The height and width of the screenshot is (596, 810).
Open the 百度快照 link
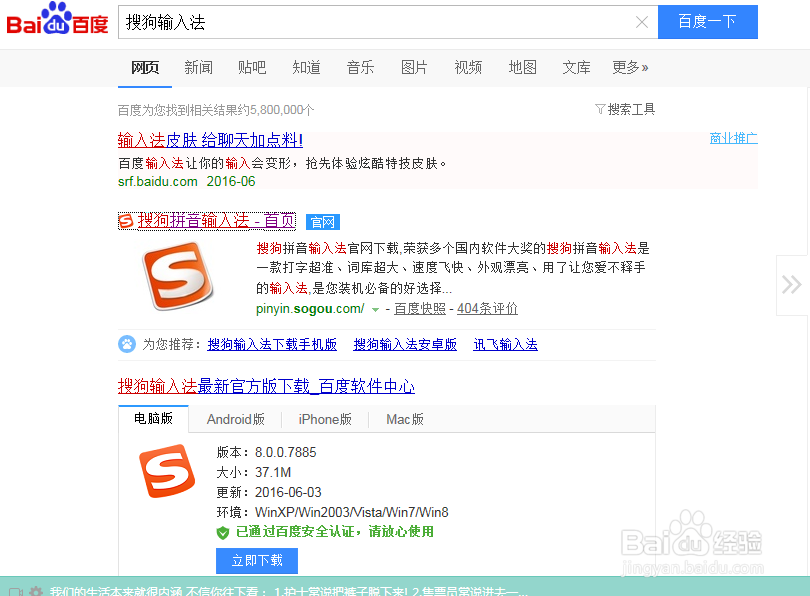pyautogui.click(x=420, y=309)
